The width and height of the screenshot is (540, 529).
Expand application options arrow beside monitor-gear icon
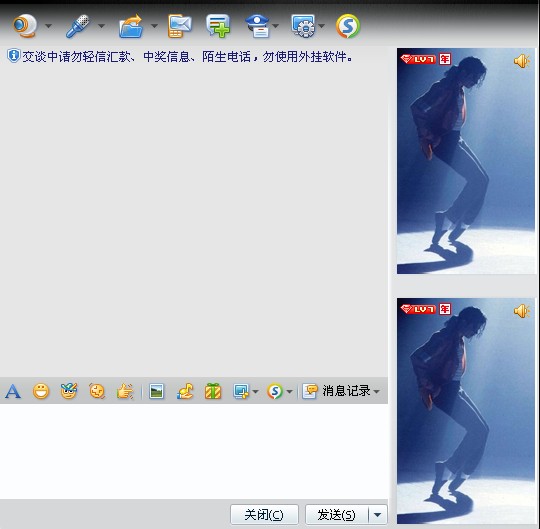(322, 26)
